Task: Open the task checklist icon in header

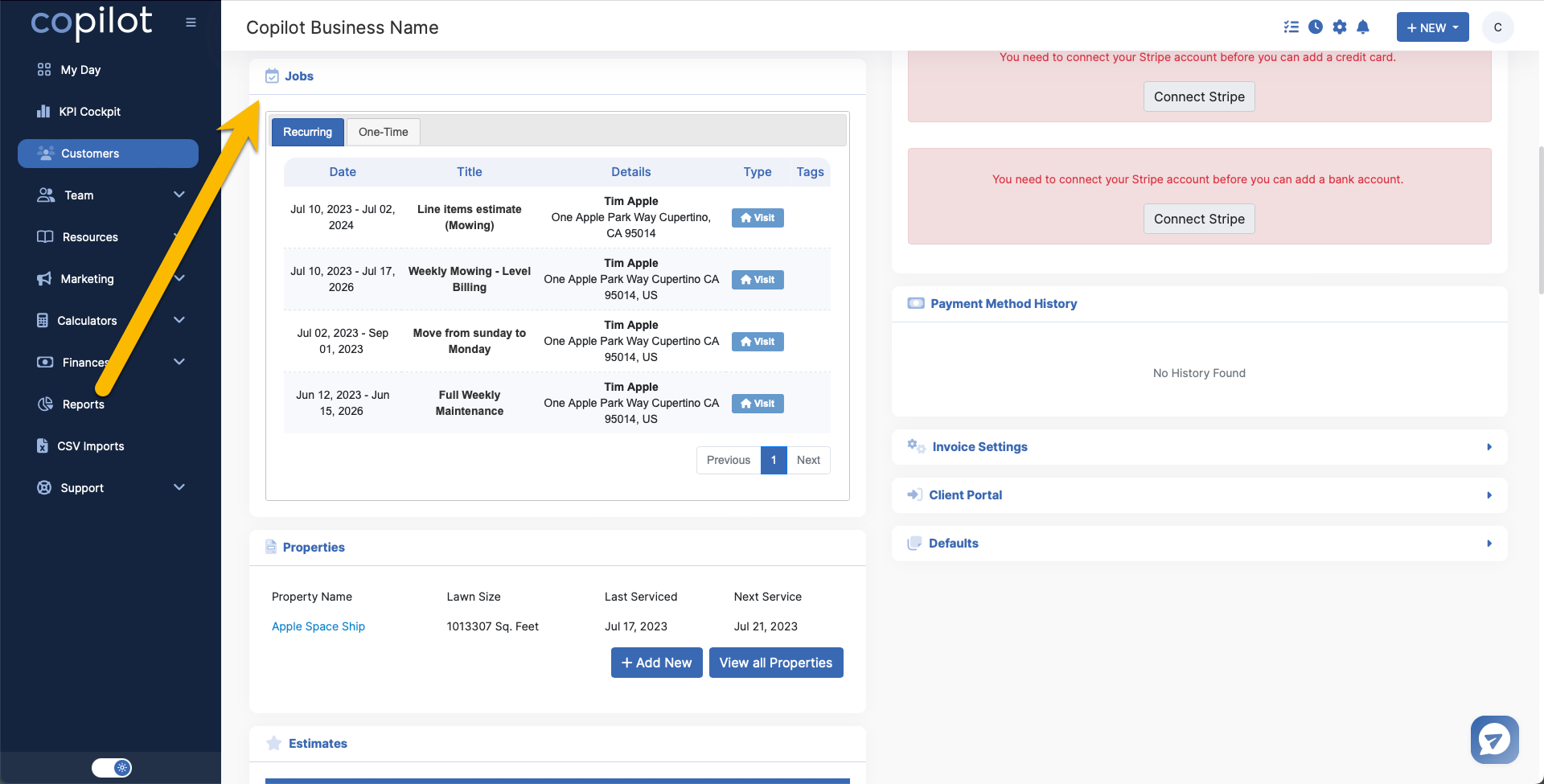Action: pyautogui.click(x=1291, y=27)
